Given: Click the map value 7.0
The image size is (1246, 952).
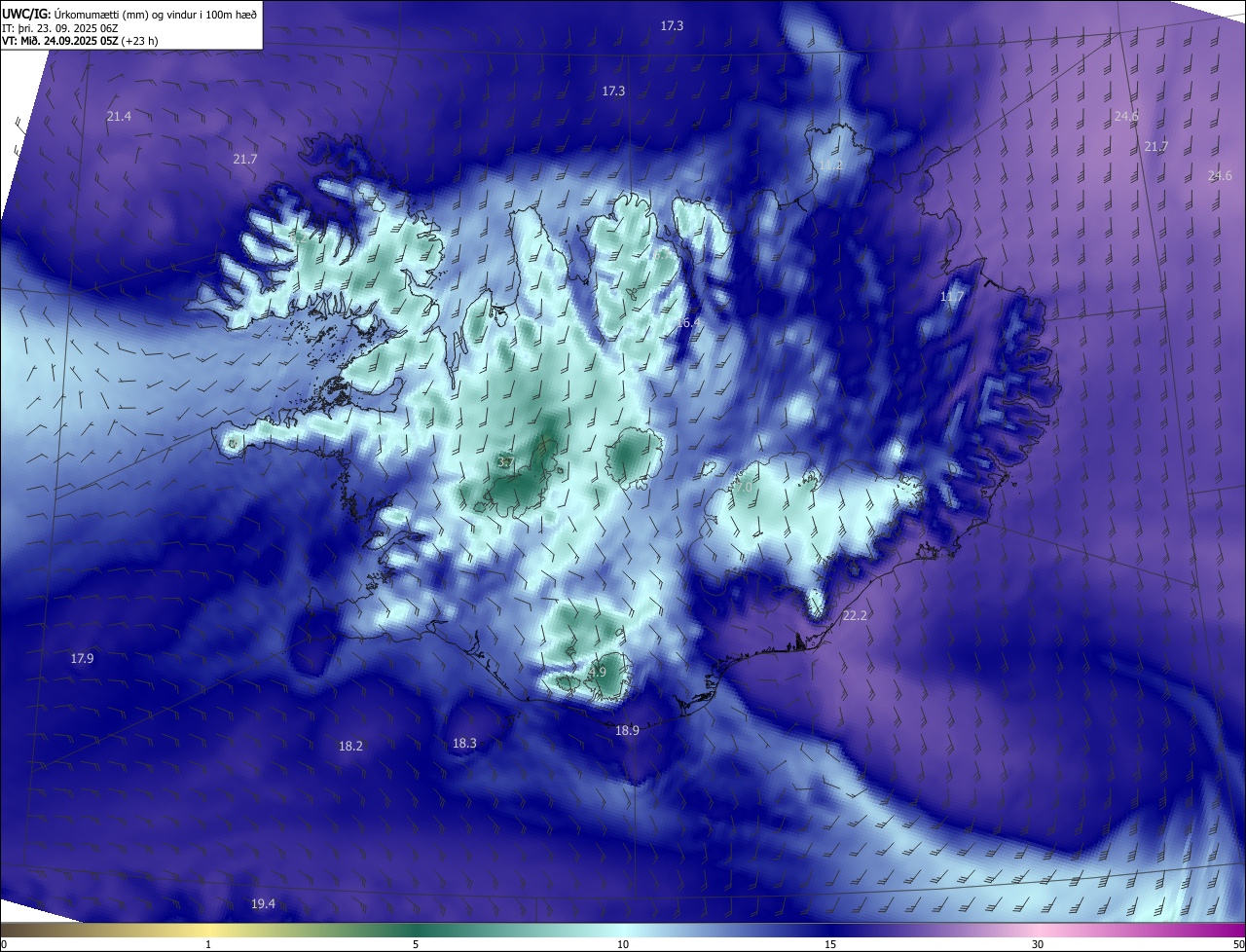Looking at the screenshot, I should point(744,487).
